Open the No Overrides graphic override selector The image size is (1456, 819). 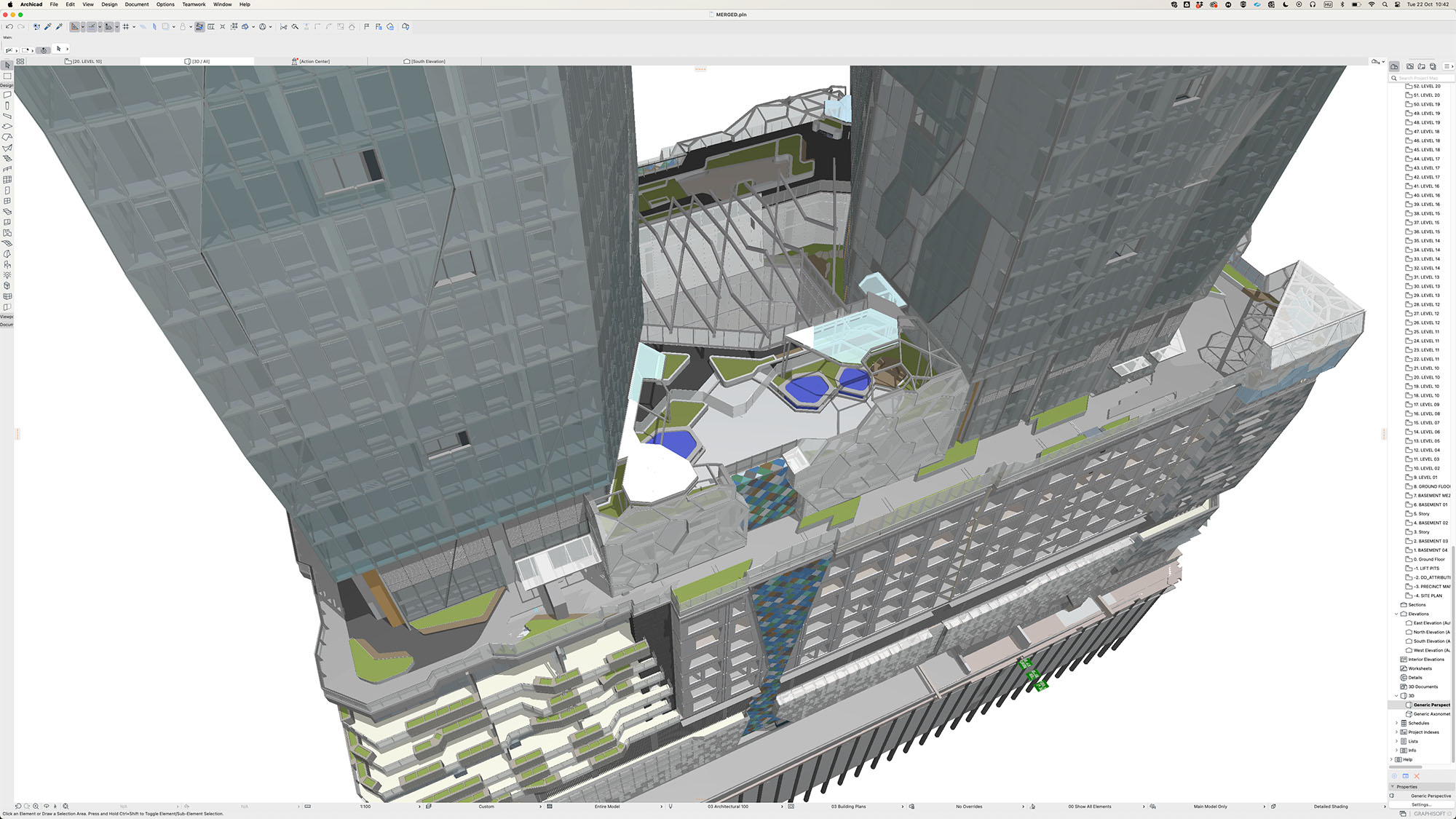pos(969,807)
